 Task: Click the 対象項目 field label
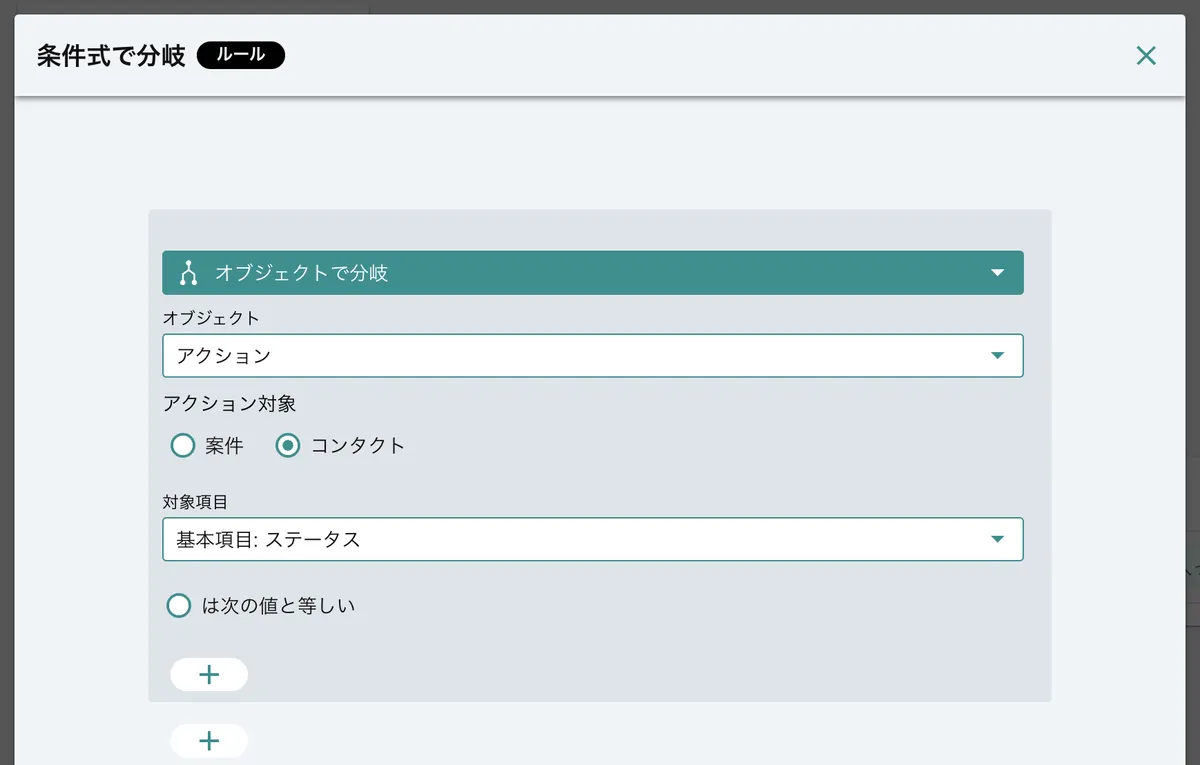[195, 502]
